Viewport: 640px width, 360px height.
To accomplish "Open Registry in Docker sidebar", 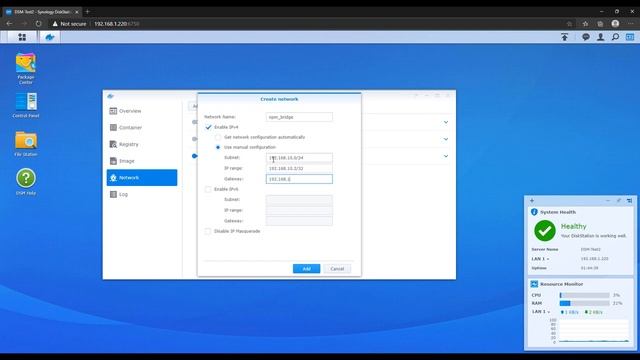I will pos(142,144).
